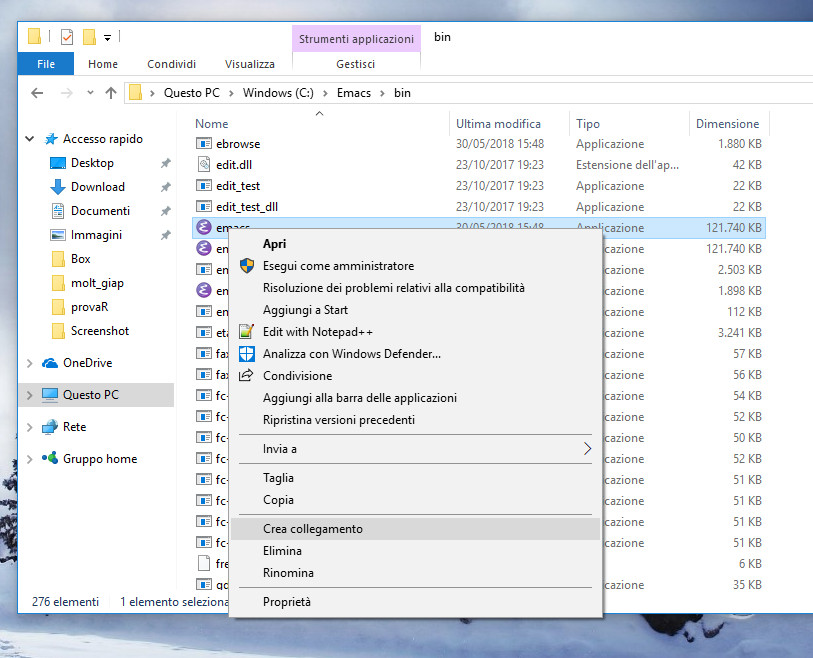Sort files by Dimensione column
The image size is (813, 658).
[x=727, y=124]
